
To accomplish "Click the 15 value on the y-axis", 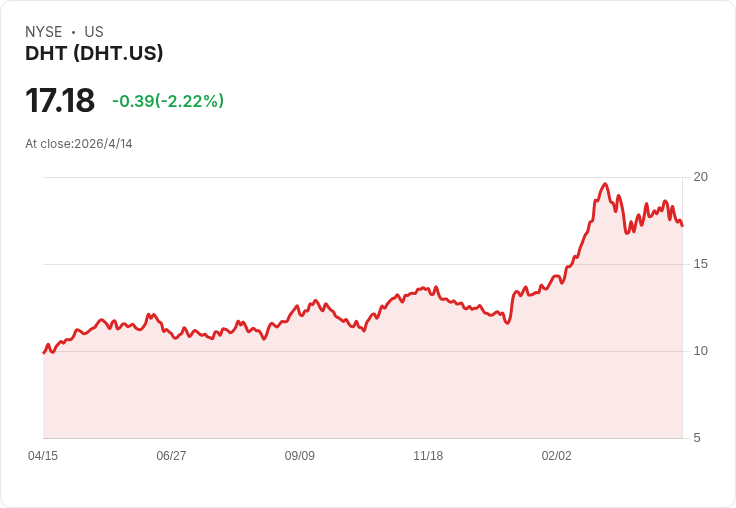I will click(x=700, y=264).
